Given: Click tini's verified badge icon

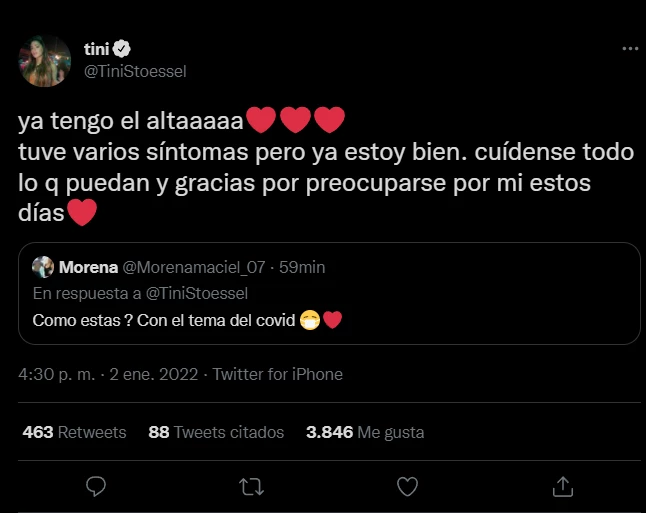Looking at the screenshot, I should pyautogui.click(x=122, y=50).
